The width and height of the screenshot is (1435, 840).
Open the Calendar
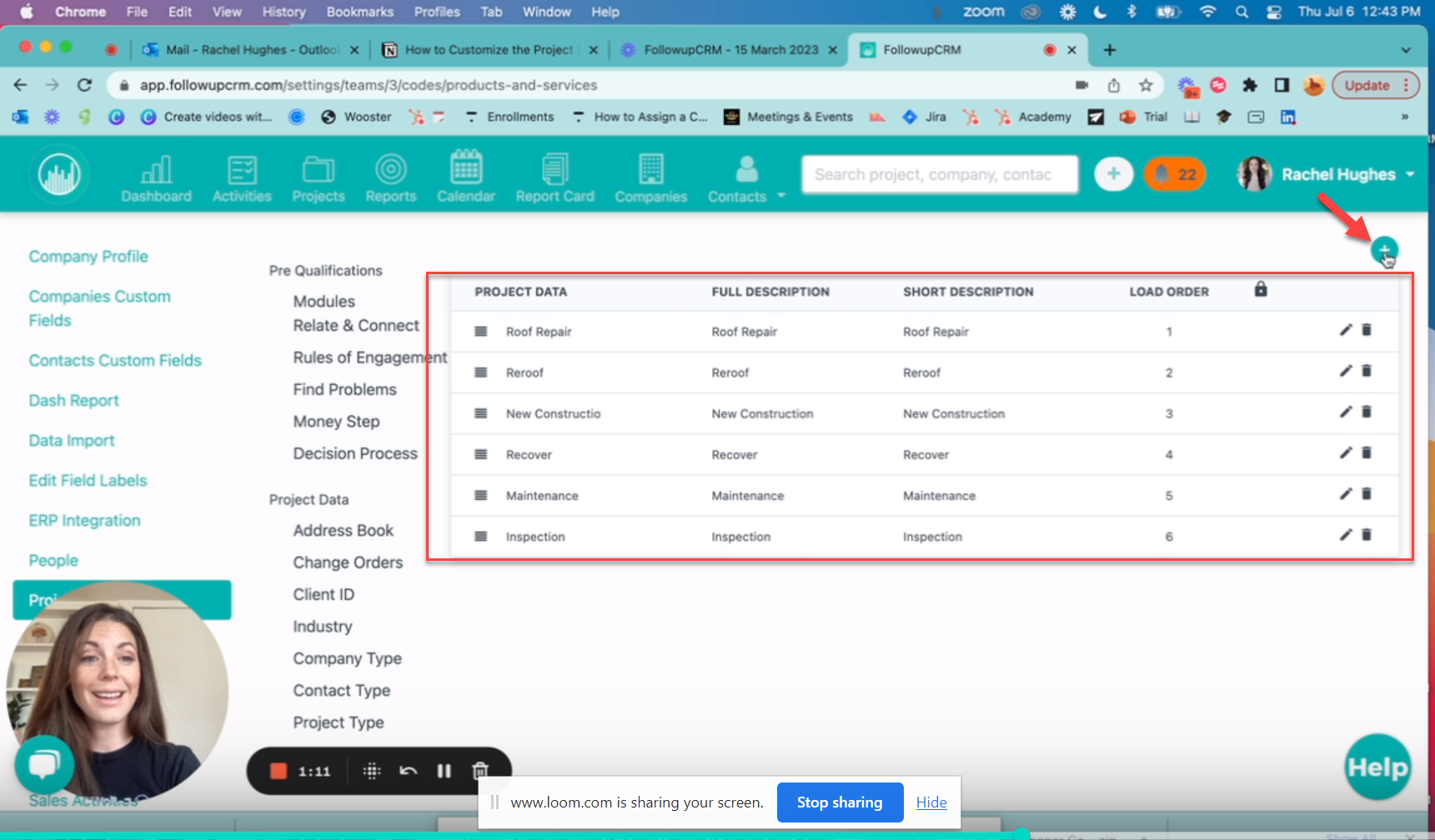coord(466,176)
